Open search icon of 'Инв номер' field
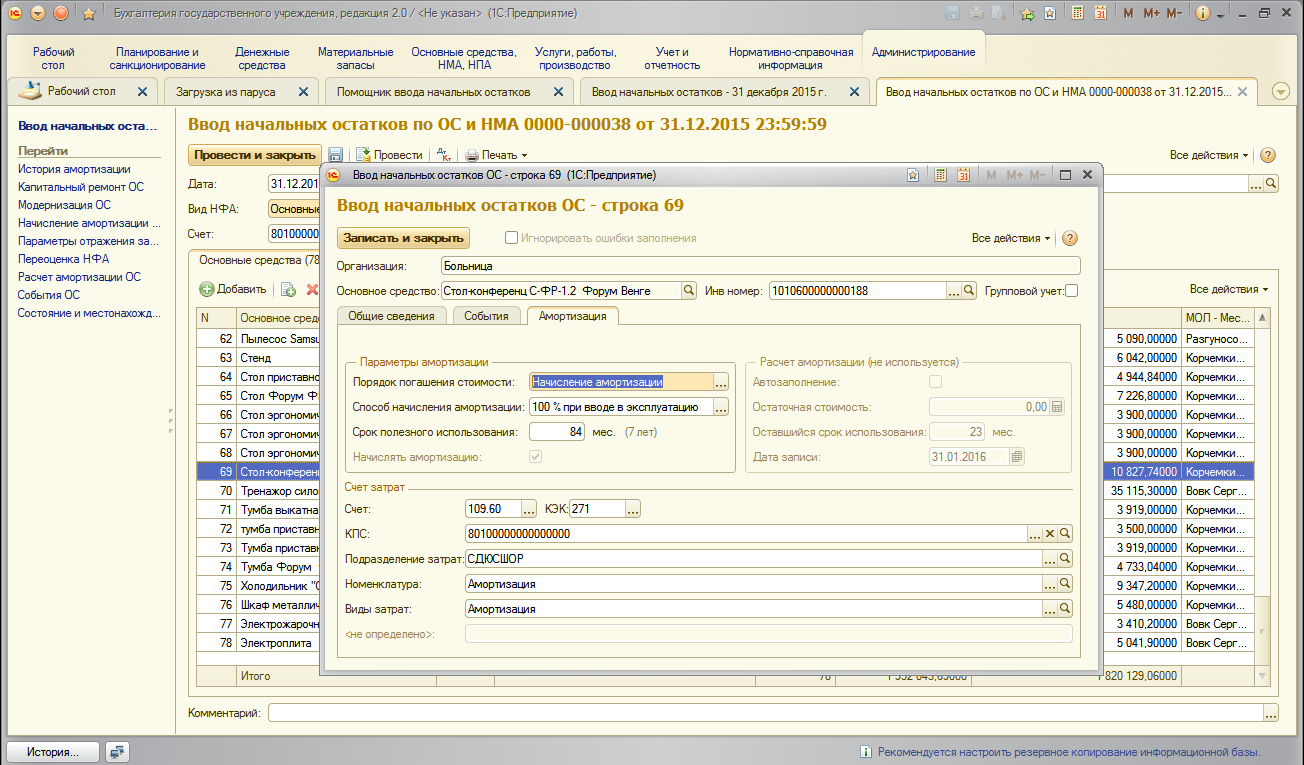This screenshot has height=765, width=1304. (970, 291)
